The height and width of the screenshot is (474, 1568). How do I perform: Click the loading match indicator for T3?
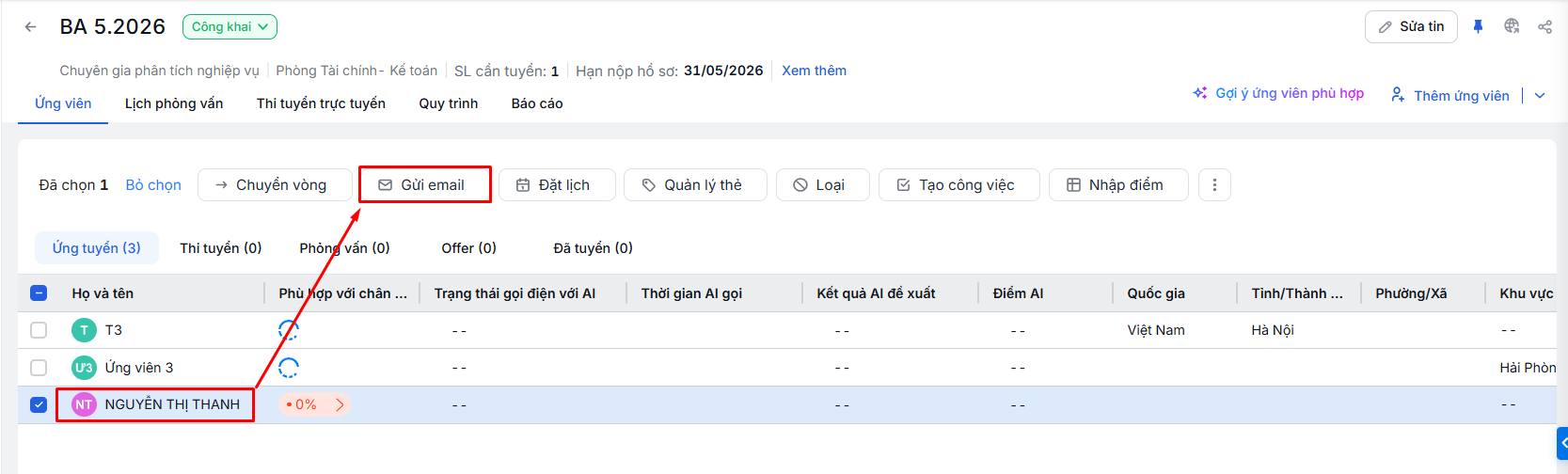(289, 330)
